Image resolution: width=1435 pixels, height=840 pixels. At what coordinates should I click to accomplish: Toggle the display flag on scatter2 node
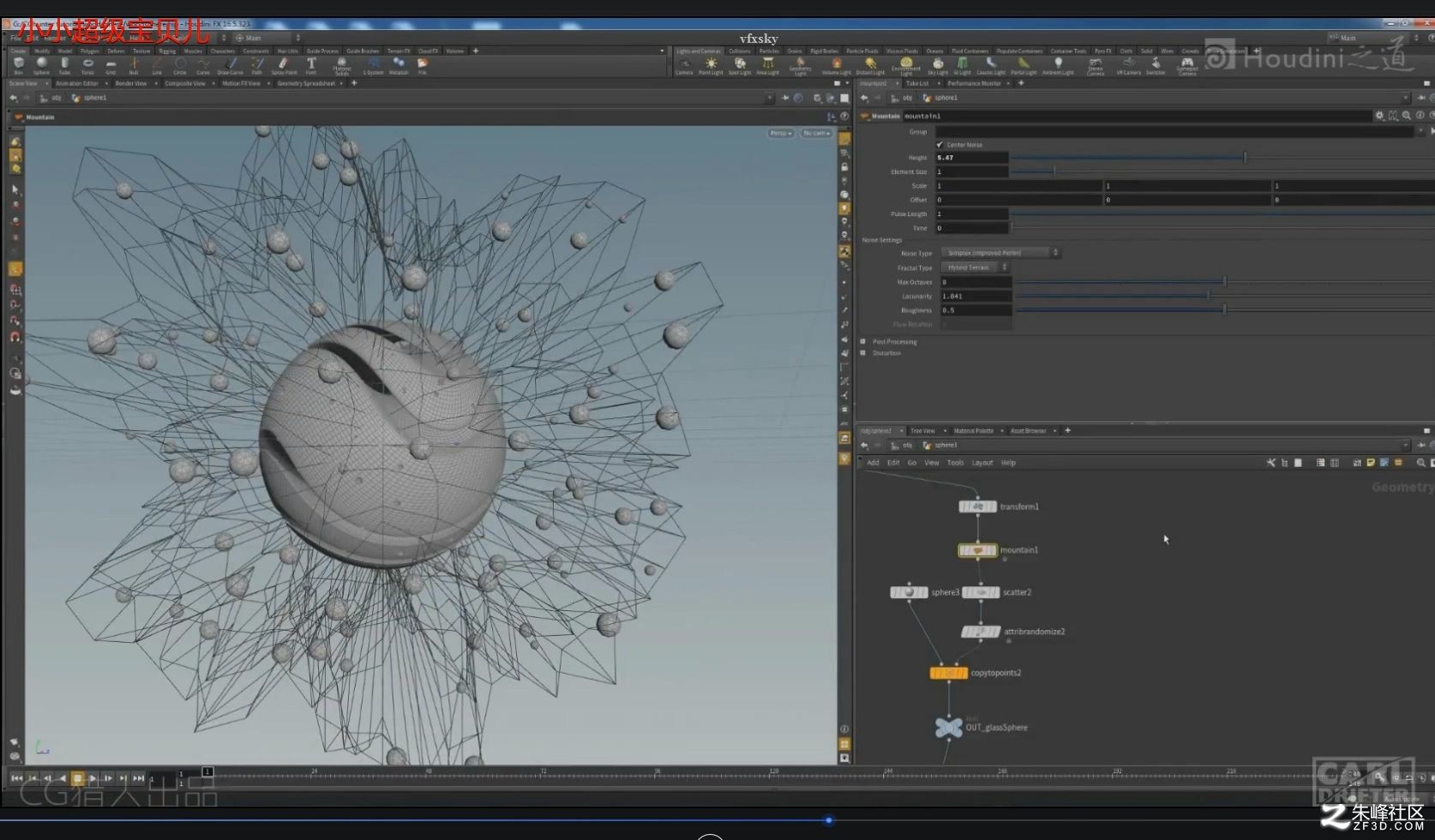click(x=996, y=592)
